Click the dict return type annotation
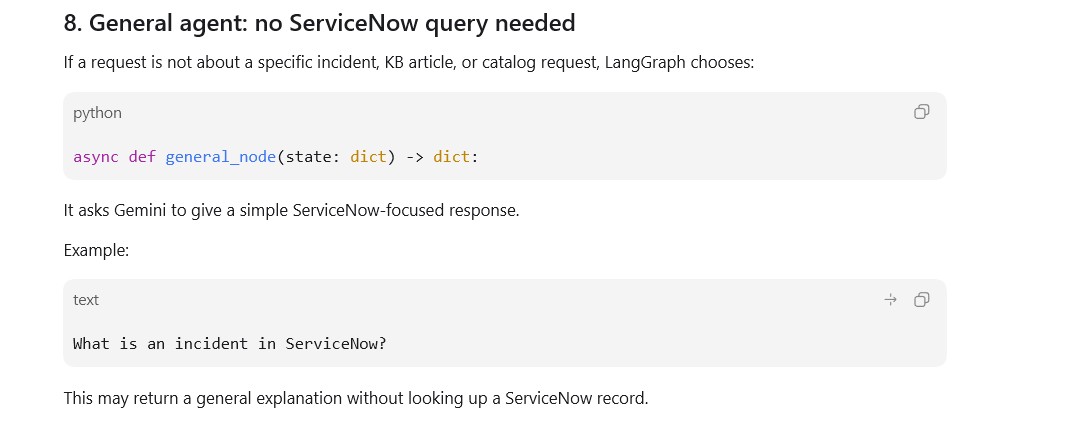Screen dimensions: 1071x431 (x=451, y=157)
